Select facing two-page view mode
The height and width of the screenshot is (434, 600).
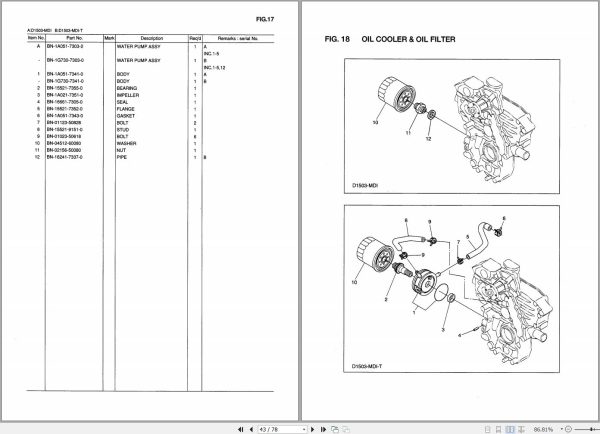(x=510, y=429)
